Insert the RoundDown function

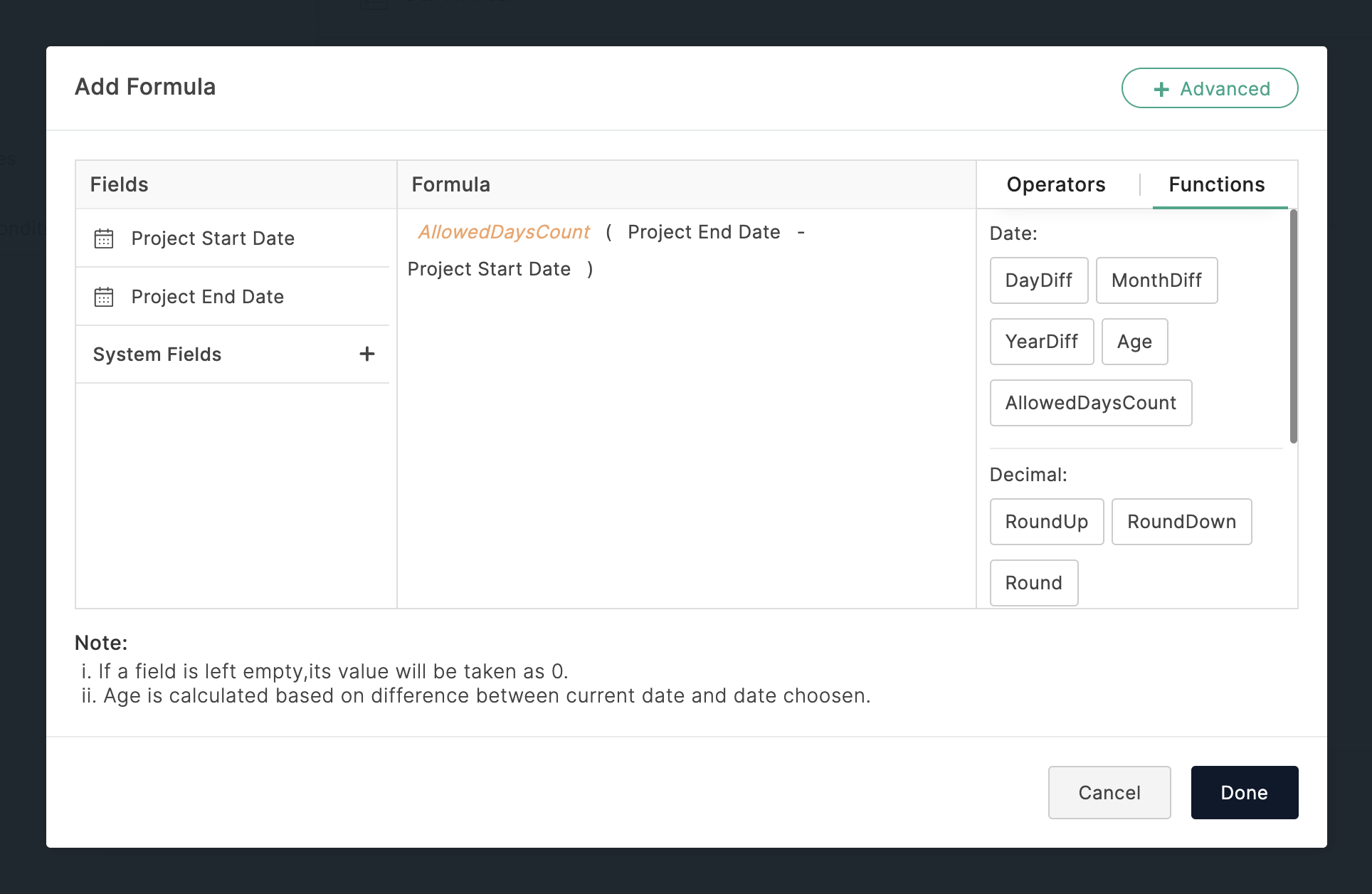[1181, 522]
